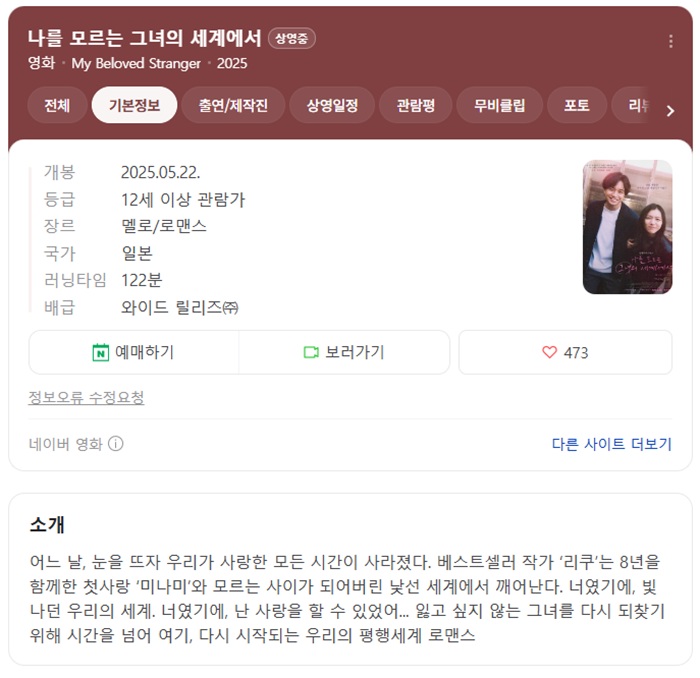Click the 상영중 status badge
This screenshot has height=678, width=700.
click(292, 38)
